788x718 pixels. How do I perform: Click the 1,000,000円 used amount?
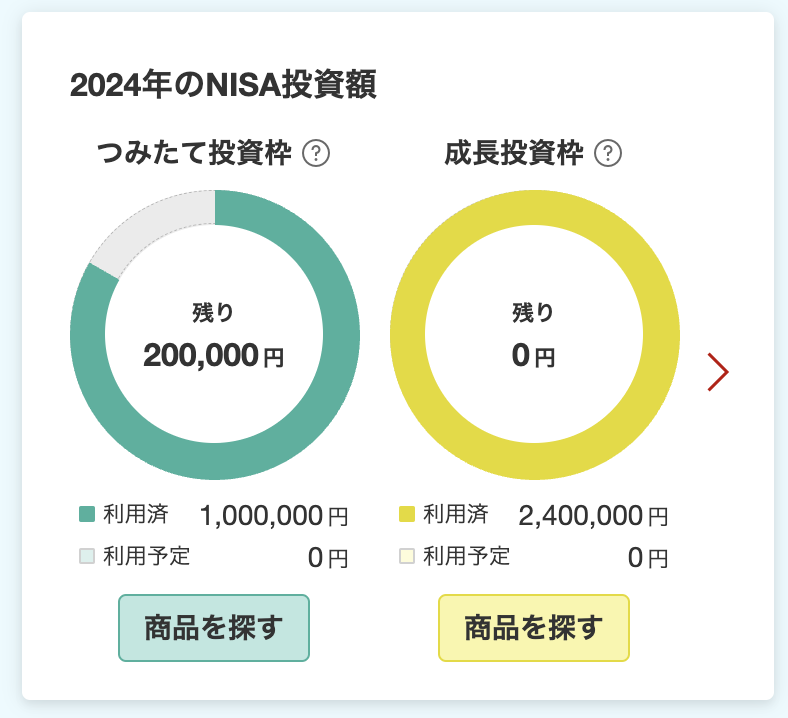coord(274,516)
